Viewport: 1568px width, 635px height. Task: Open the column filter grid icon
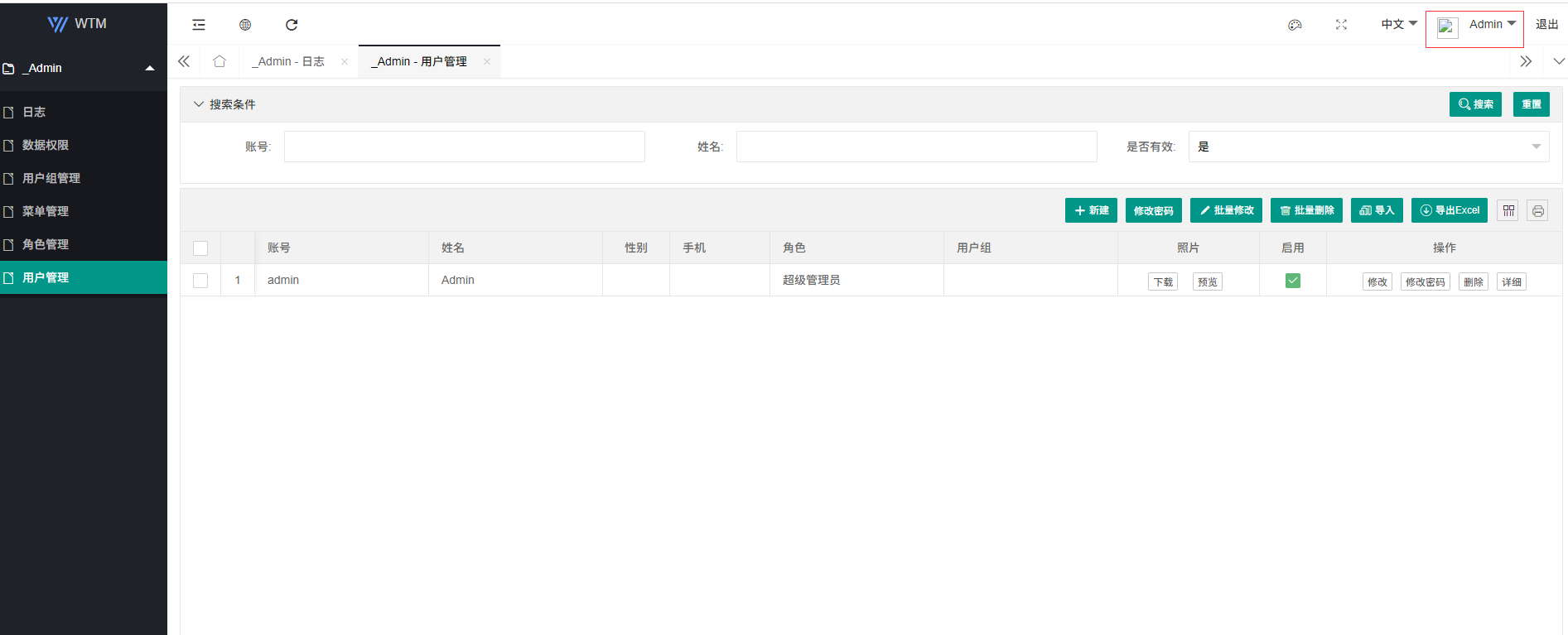coord(1508,210)
